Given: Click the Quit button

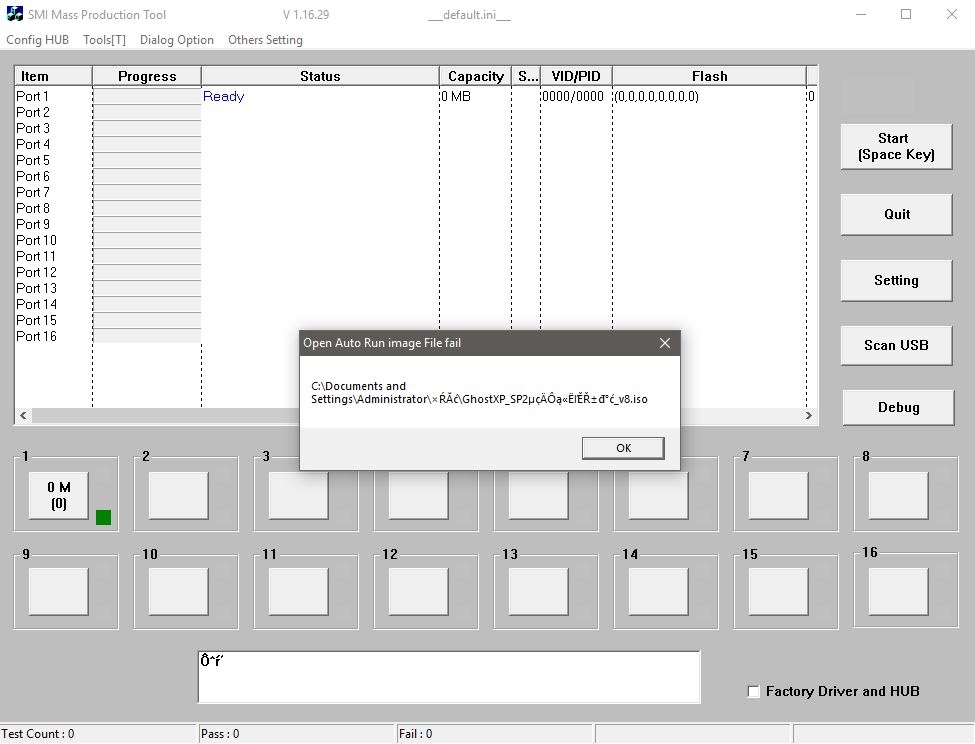Looking at the screenshot, I should tap(896, 214).
